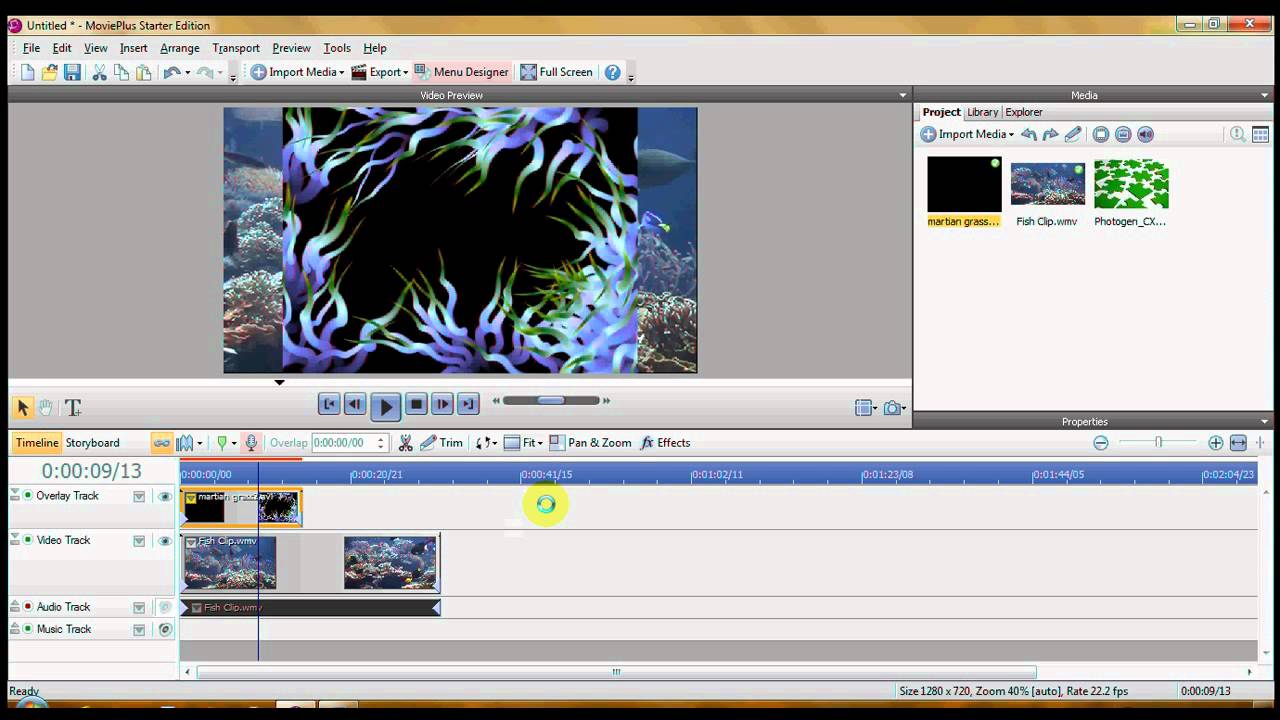Expand the Import Media dropdown in the main toolbar
Viewport: 1280px width, 720px height.
click(341, 73)
